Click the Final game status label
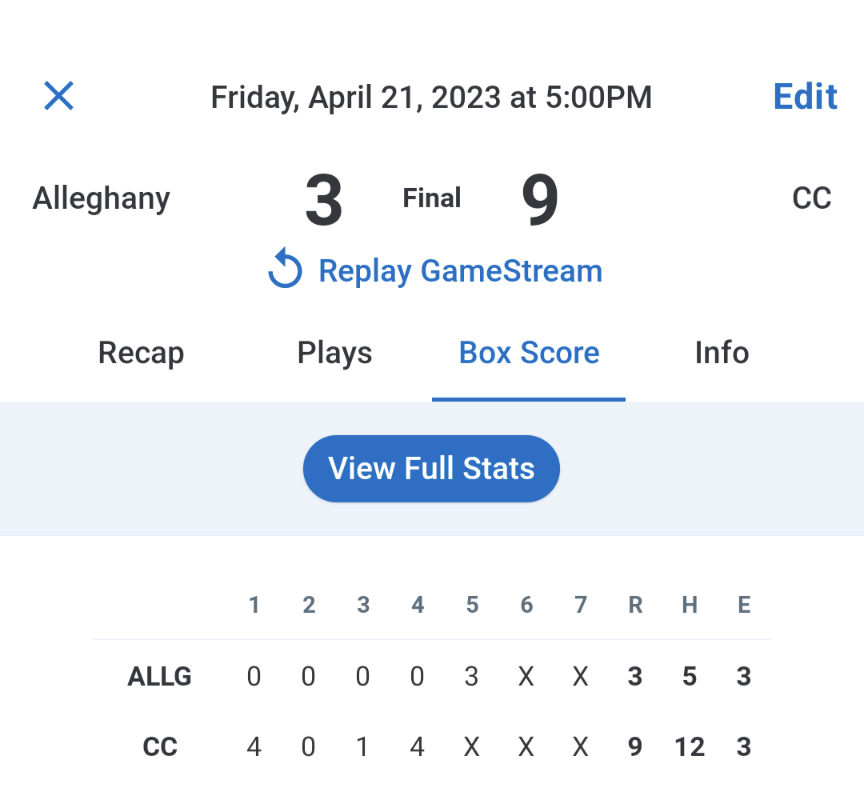864x804 pixels. (432, 198)
